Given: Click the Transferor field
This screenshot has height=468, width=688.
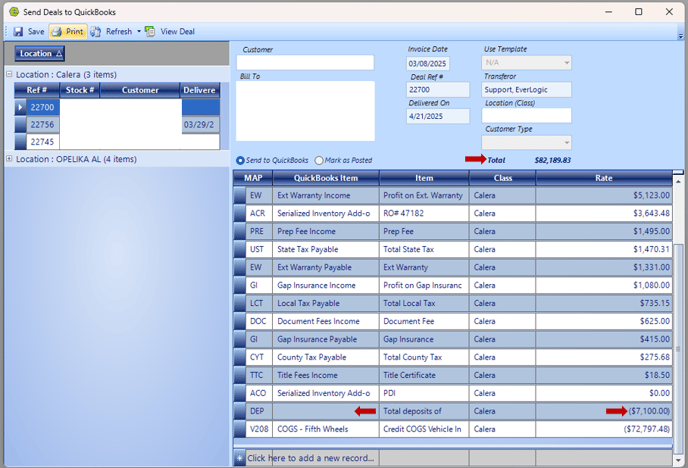Looking at the screenshot, I should (527, 89).
